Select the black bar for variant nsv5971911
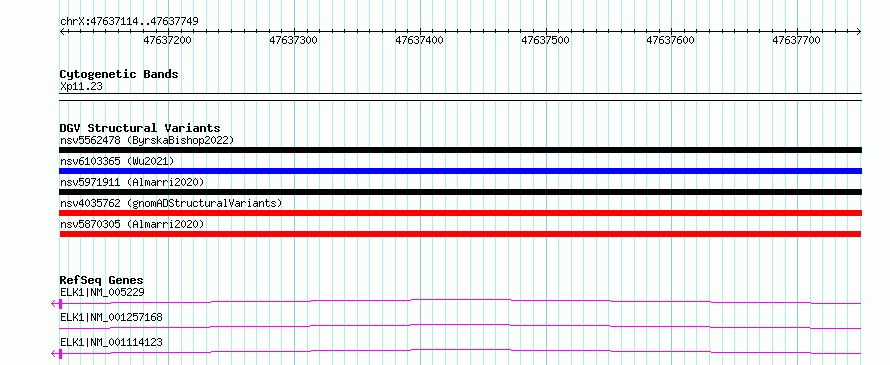 461,192
